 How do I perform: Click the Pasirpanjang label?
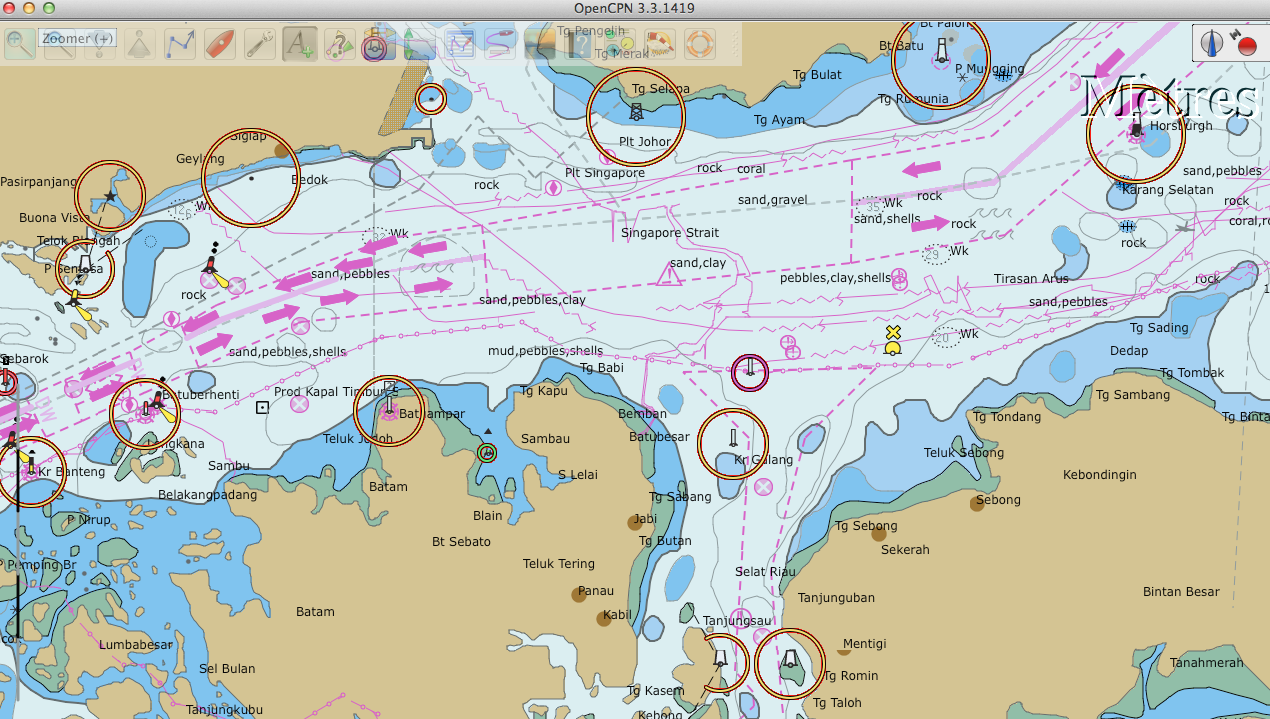(x=39, y=182)
